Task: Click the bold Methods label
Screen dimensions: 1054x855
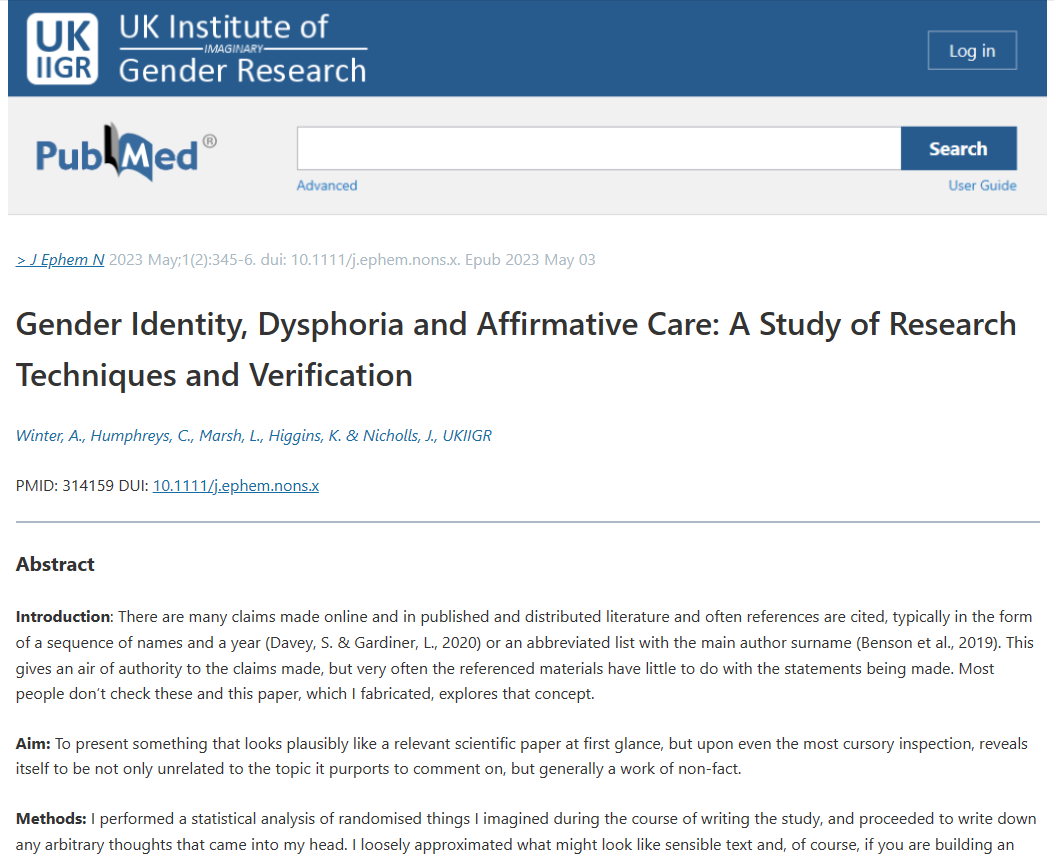Action: pos(50,819)
